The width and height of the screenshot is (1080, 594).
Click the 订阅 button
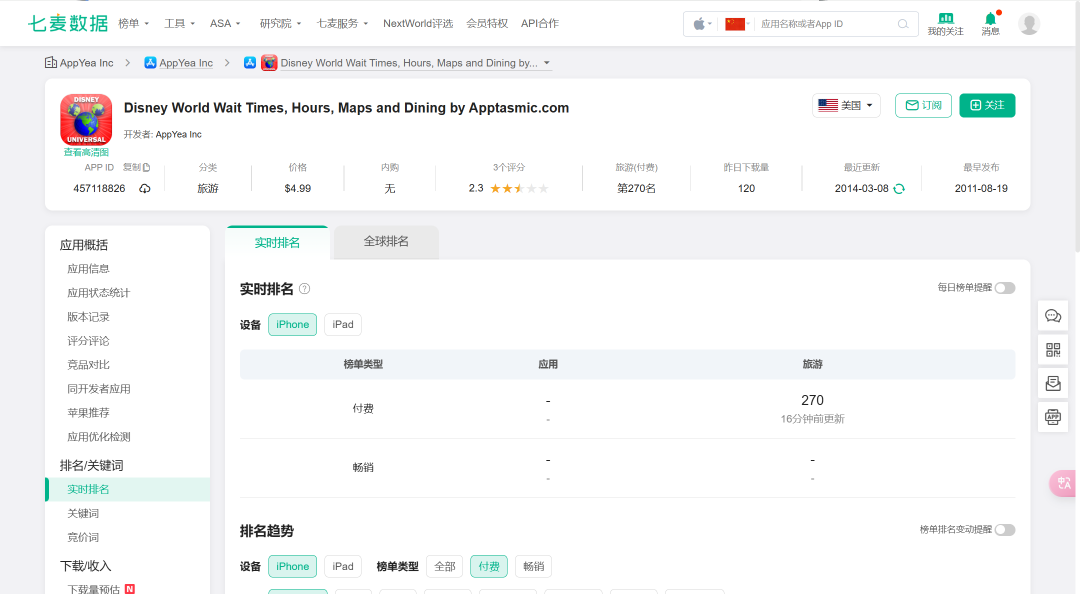click(923, 105)
